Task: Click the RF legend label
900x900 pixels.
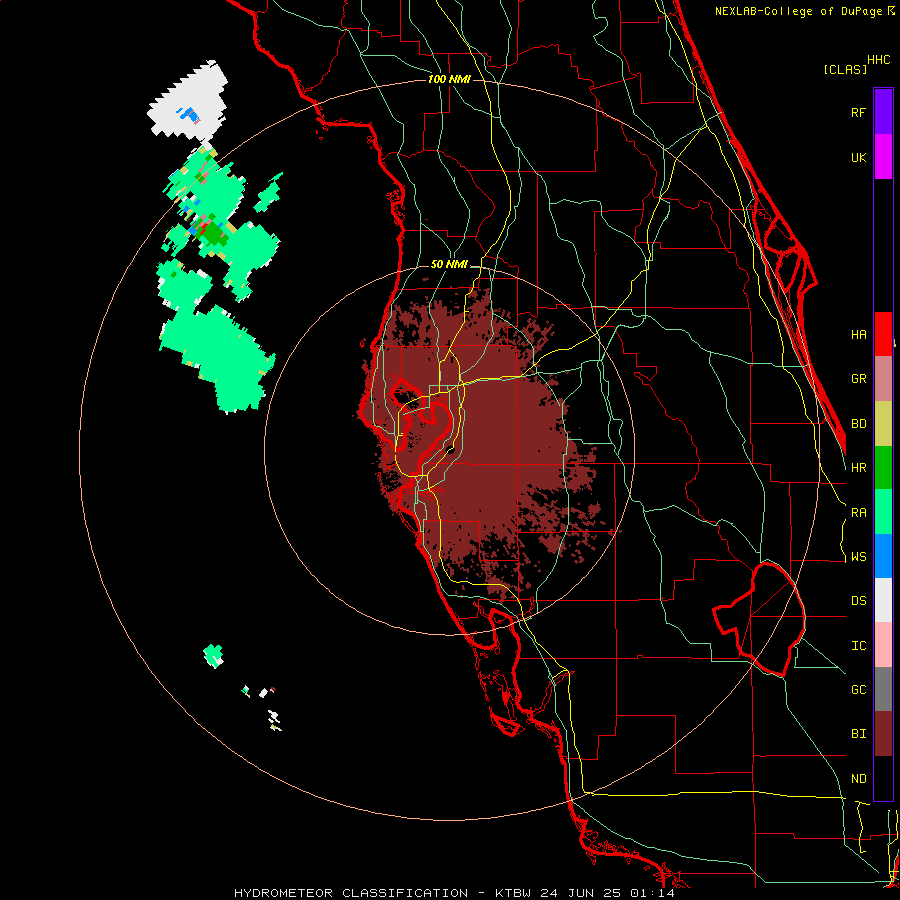Action: coord(858,112)
